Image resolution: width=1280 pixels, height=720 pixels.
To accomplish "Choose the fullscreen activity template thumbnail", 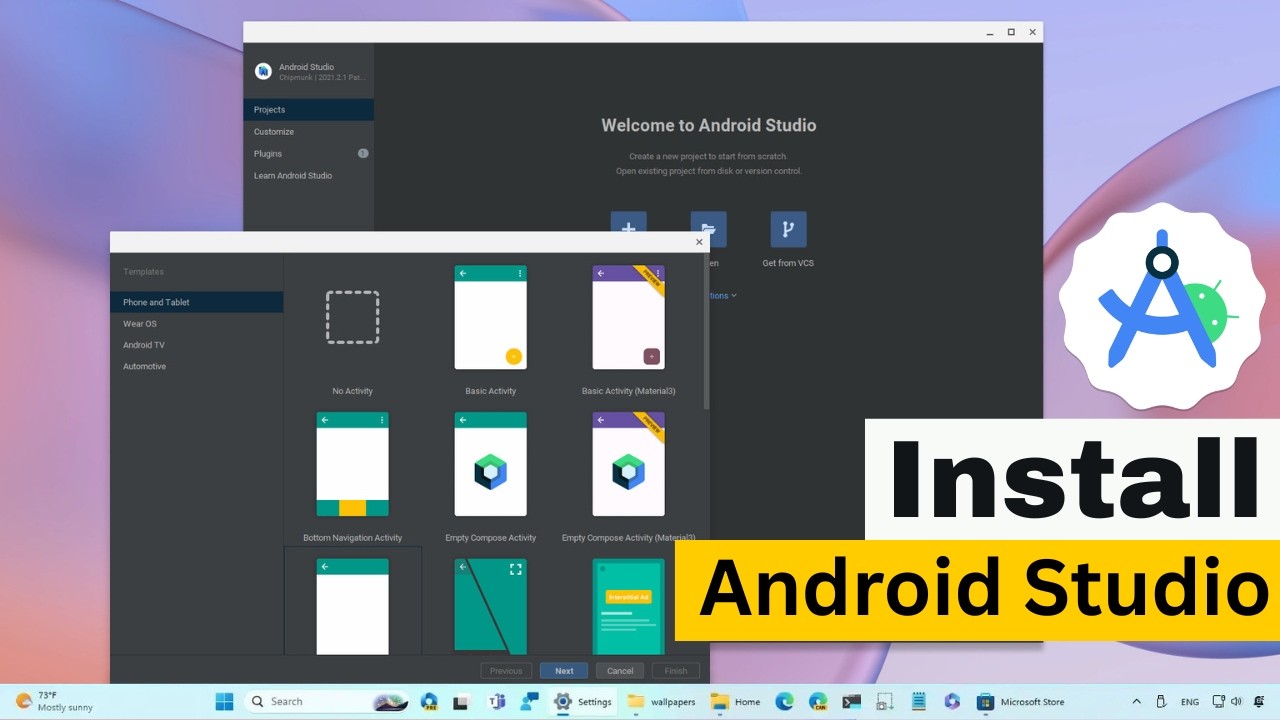I will point(490,605).
